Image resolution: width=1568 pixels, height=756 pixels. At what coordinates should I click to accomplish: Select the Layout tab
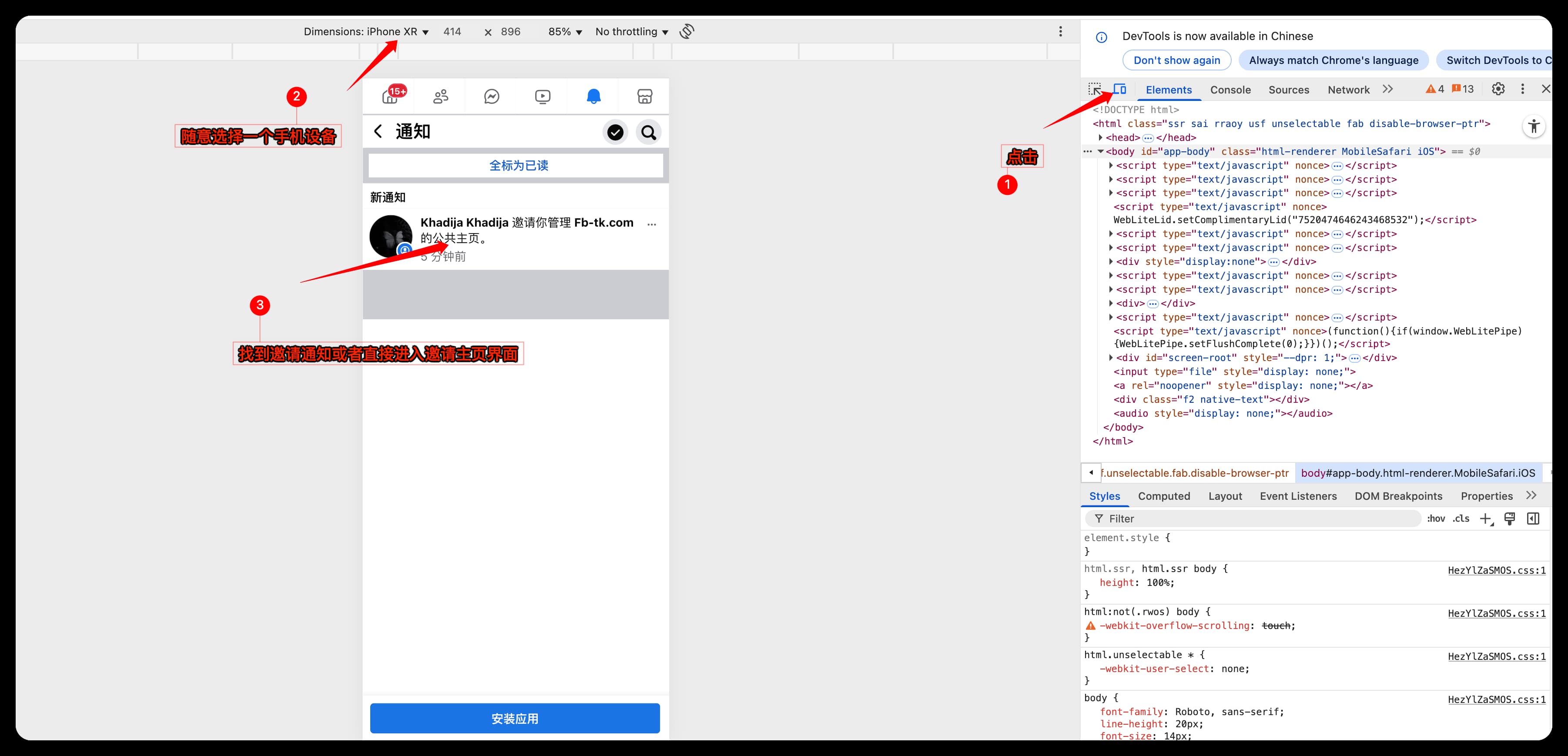coord(1225,496)
